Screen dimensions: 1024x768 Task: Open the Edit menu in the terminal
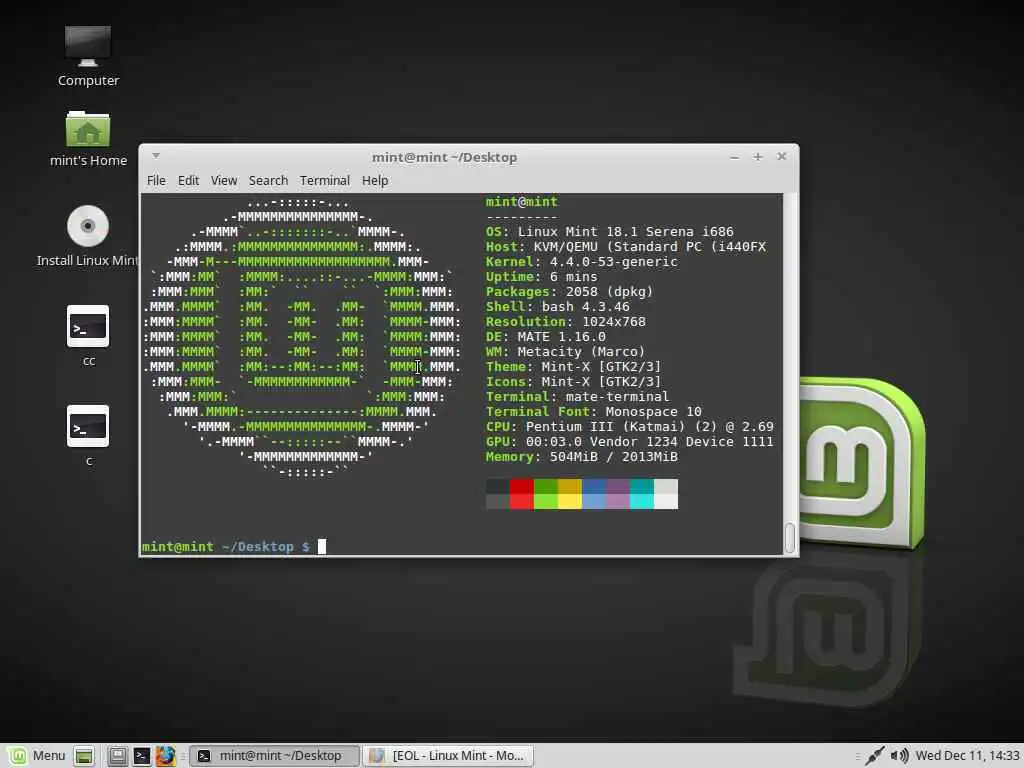pyautogui.click(x=188, y=180)
